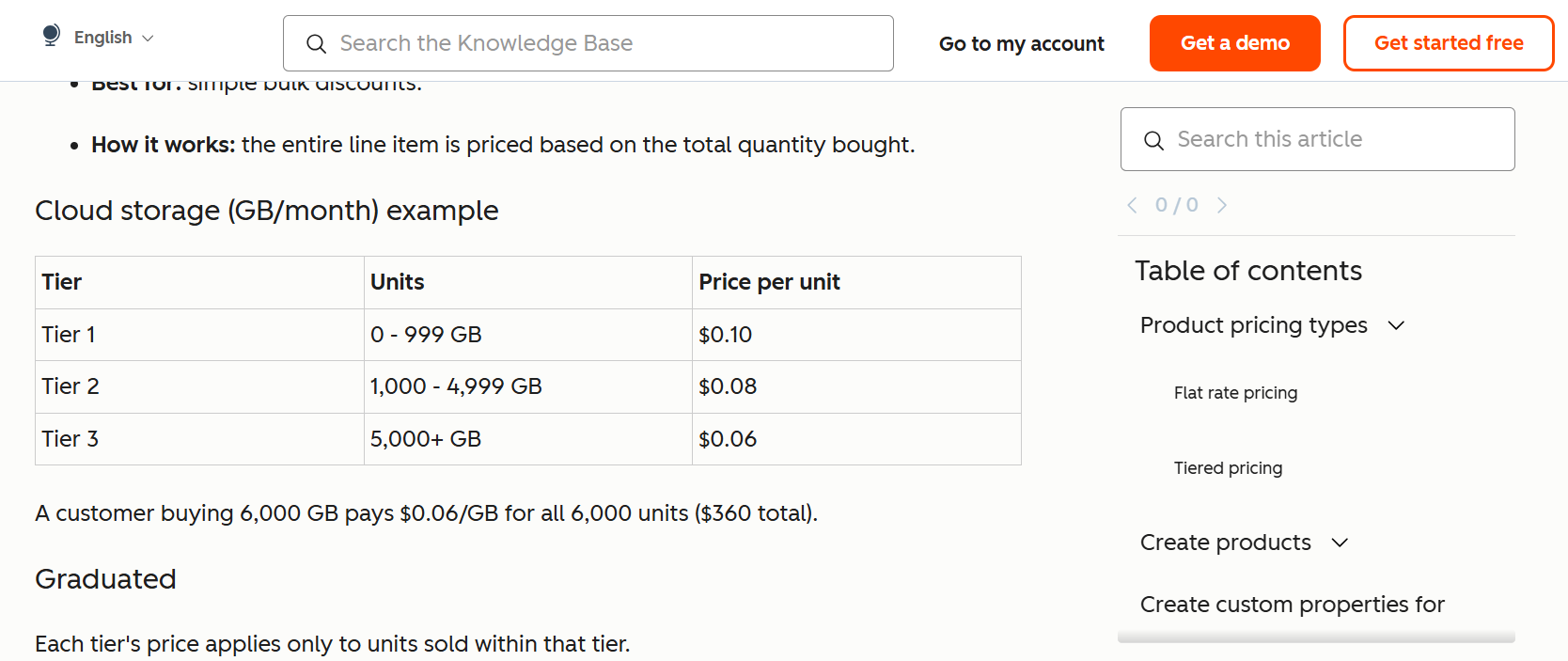This screenshot has height=661, width=1568.
Task: Open Flat rate pricing contents entry
Action: (x=1235, y=393)
